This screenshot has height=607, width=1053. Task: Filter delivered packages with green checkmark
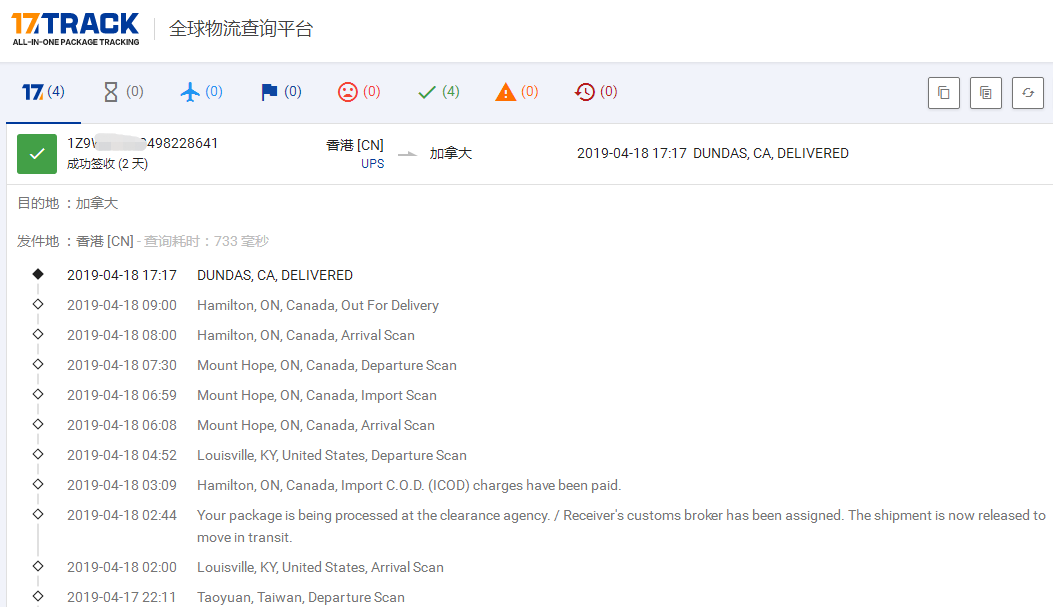pos(438,92)
